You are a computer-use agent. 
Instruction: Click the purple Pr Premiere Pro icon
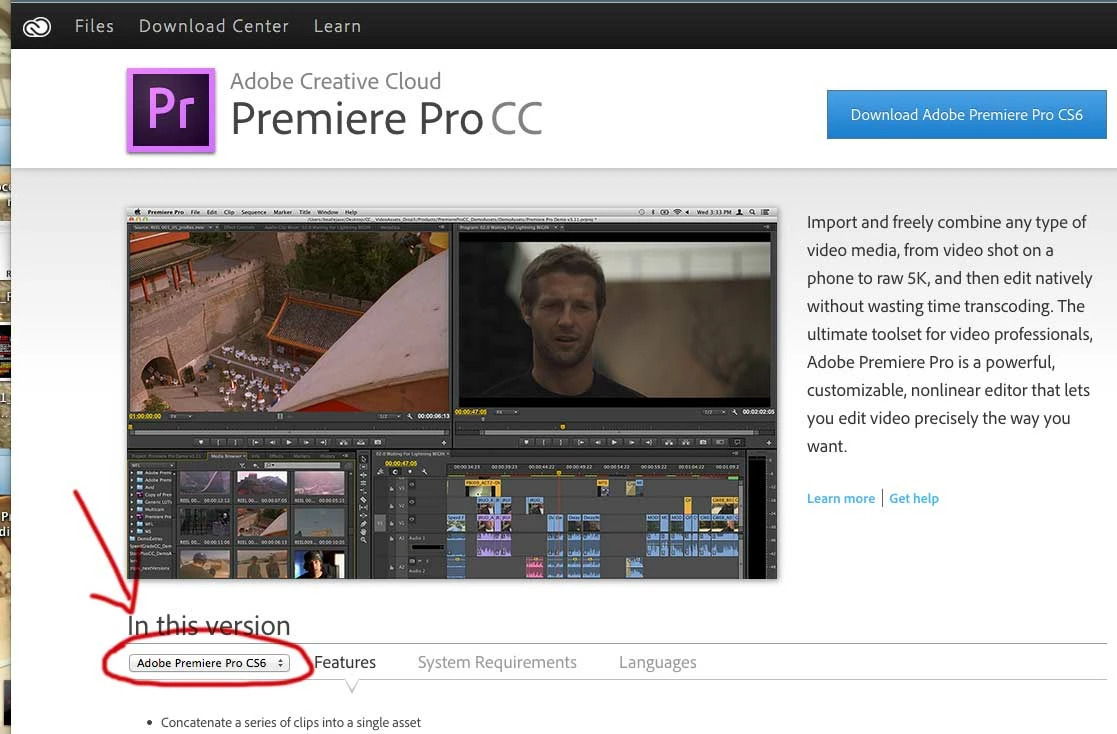[x=171, y=110]
